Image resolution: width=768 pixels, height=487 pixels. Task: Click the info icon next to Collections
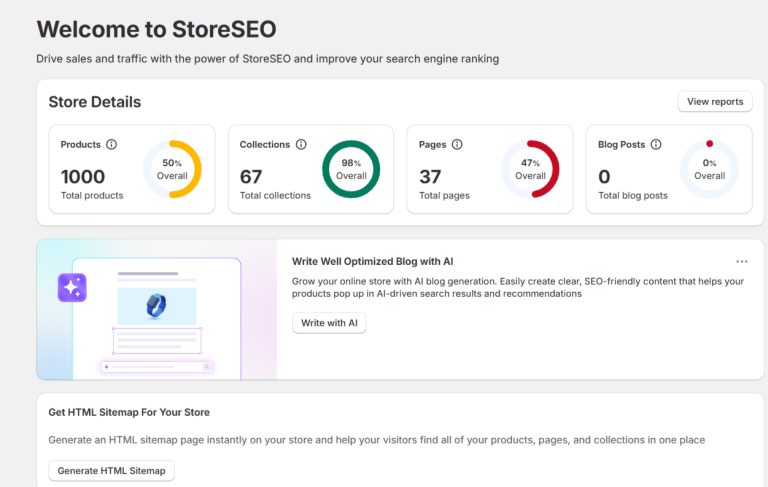[x=301, y=145]
